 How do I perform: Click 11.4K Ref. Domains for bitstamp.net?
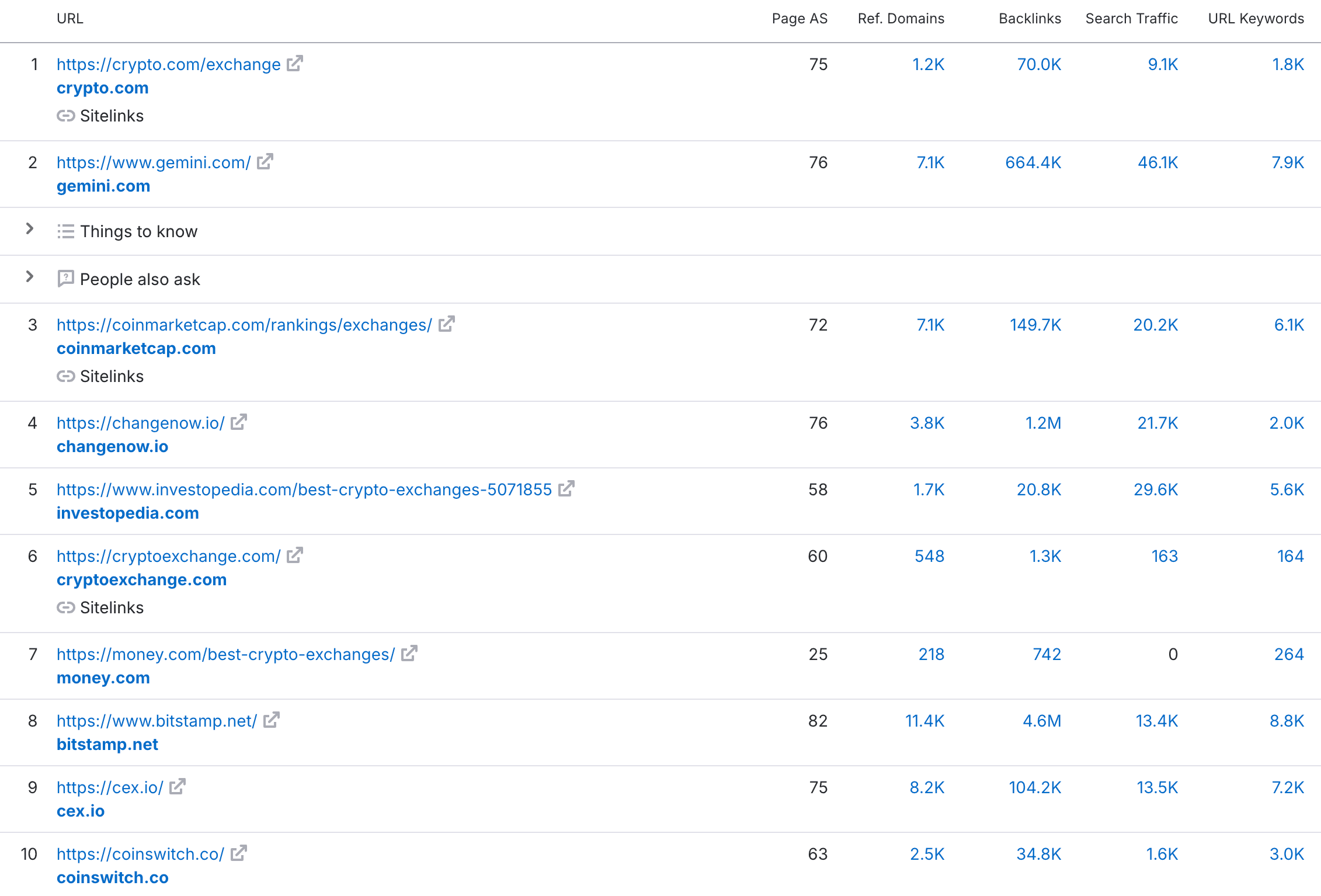point(925,721)
